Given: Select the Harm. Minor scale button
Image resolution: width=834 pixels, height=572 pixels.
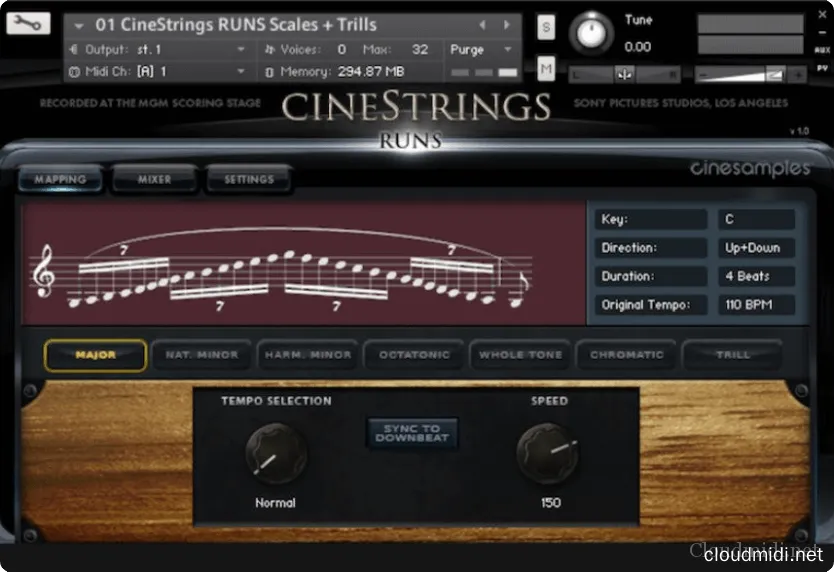Looking at the screenshot, I should click(307, 355).
